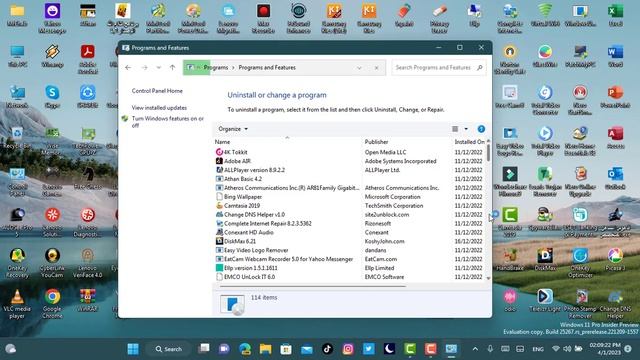Open Instagram from taskbar

click(x=348, y=349)
